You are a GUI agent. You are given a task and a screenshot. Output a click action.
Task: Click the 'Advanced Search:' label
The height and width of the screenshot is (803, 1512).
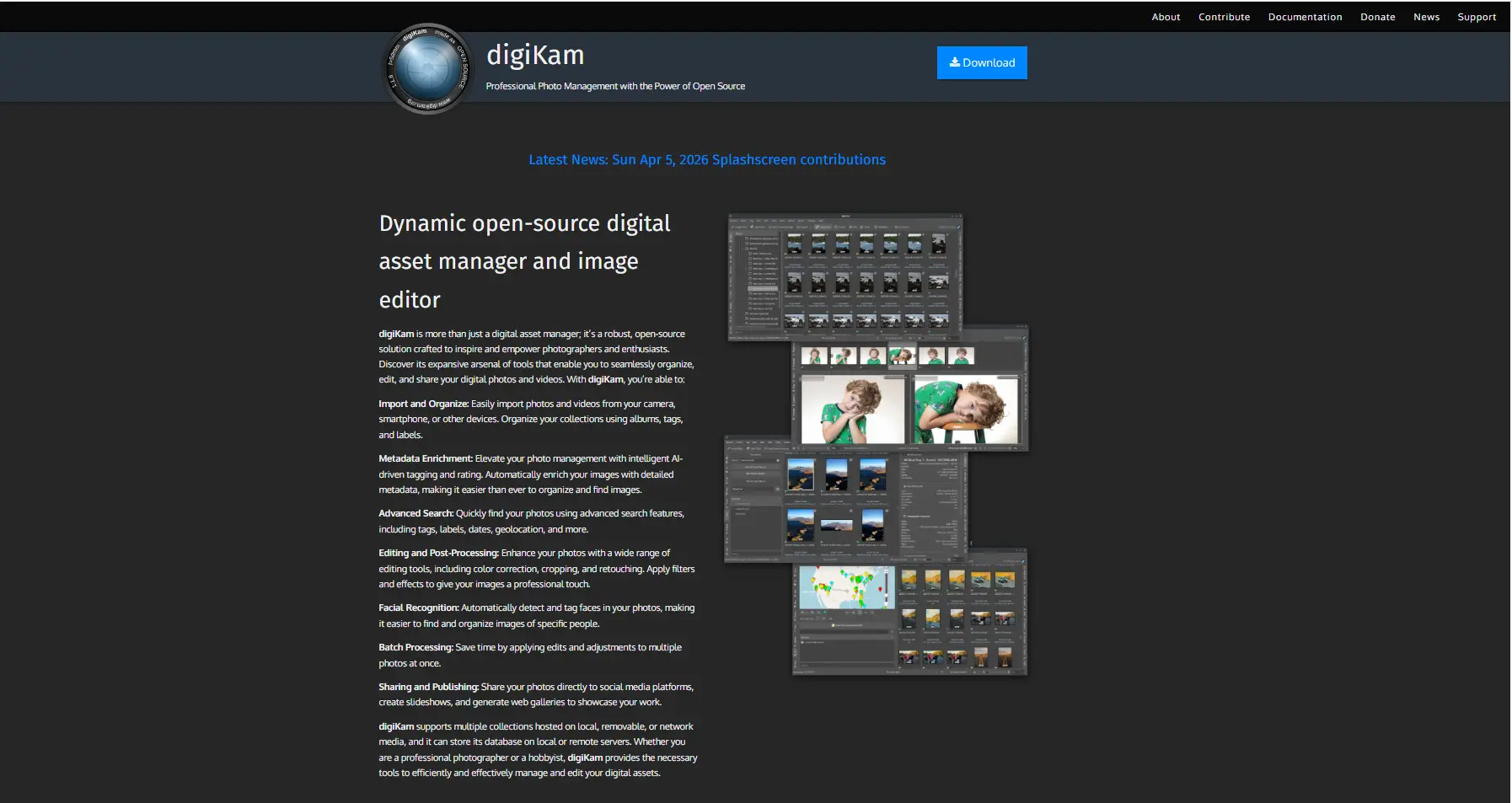click(416, 513)
